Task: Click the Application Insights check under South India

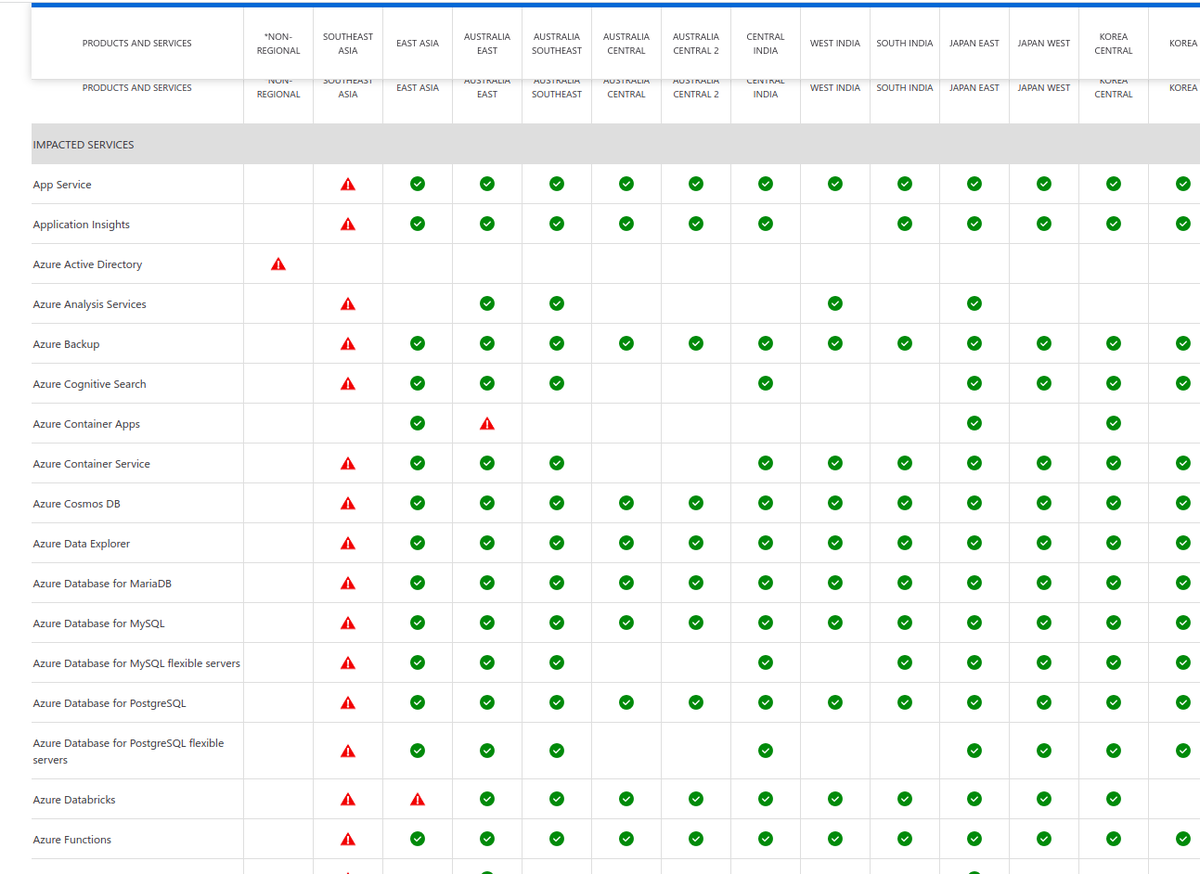Action: coord(905,224)
